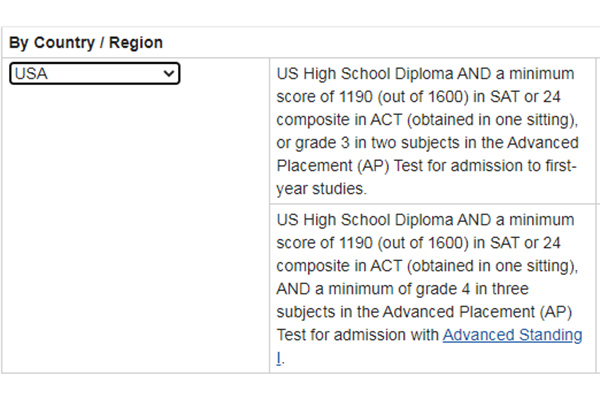Click the word "Region" in the table heading

[x=136, y=42]
